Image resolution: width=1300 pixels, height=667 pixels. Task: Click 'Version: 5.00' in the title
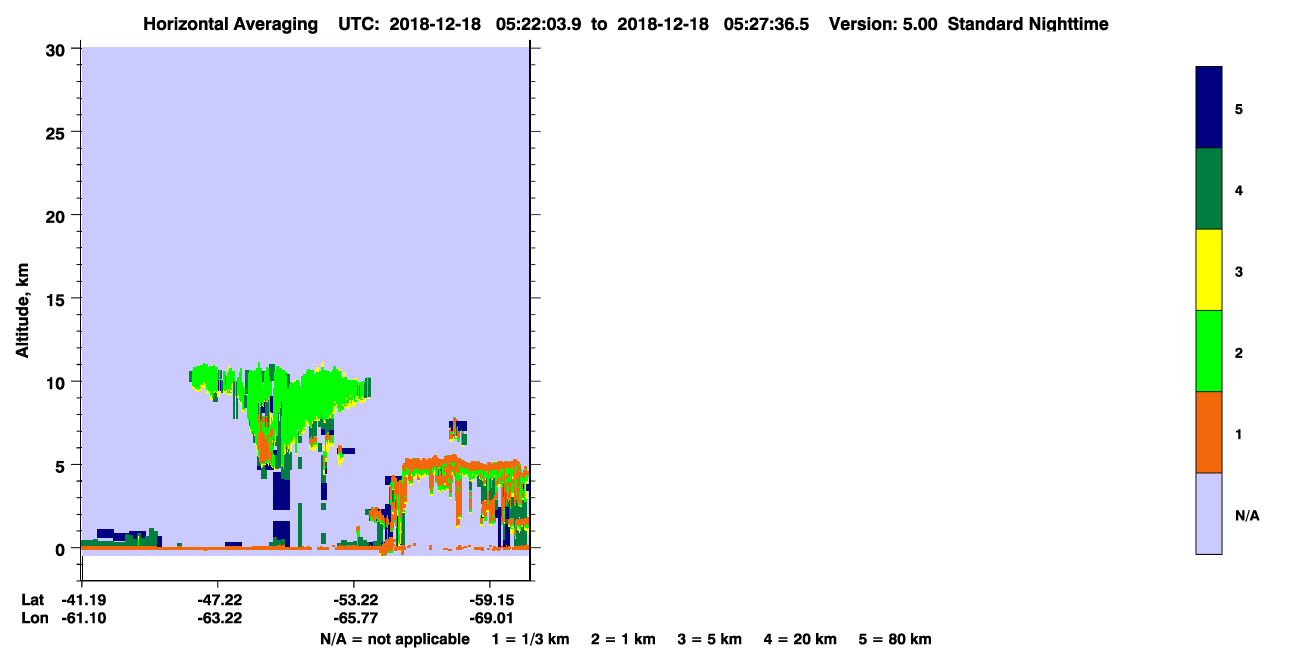pyautogui.click(x=883, y=24)
